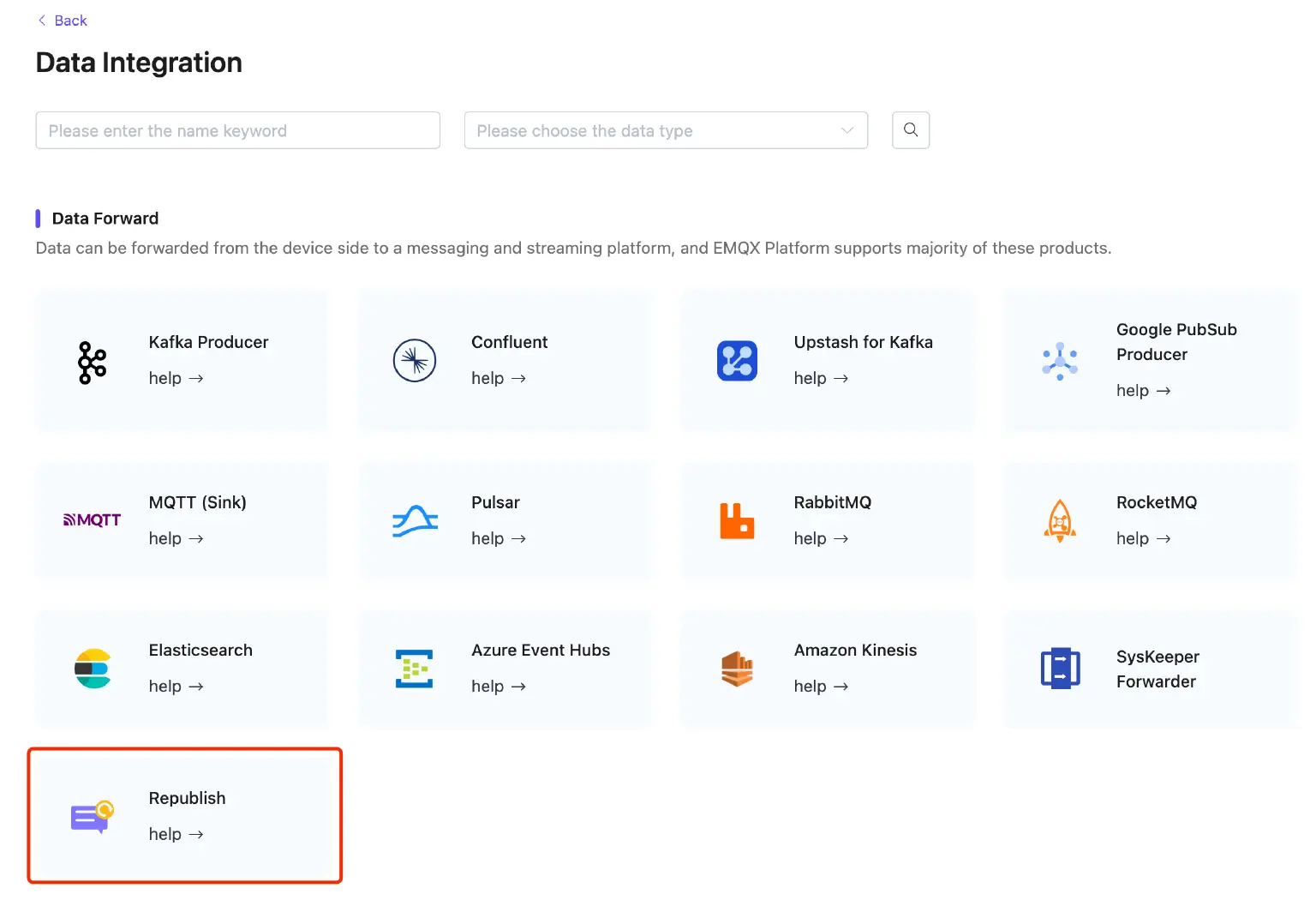Go back using the Back link

(63, 21)
